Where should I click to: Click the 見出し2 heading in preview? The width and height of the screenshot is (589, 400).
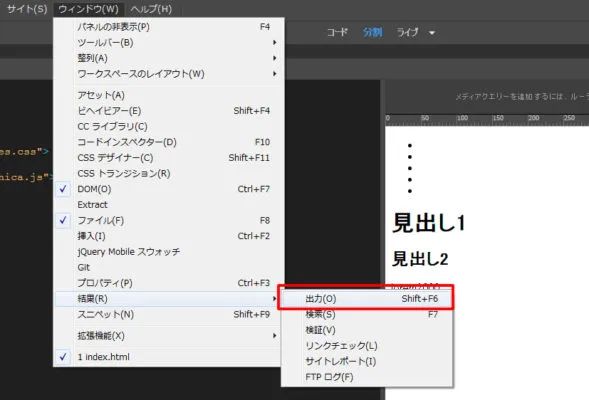click(420, 259)
